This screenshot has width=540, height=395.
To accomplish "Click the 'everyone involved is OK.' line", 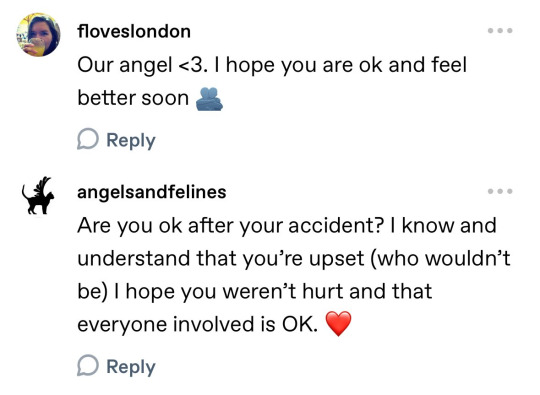I will tap(197, 324).
